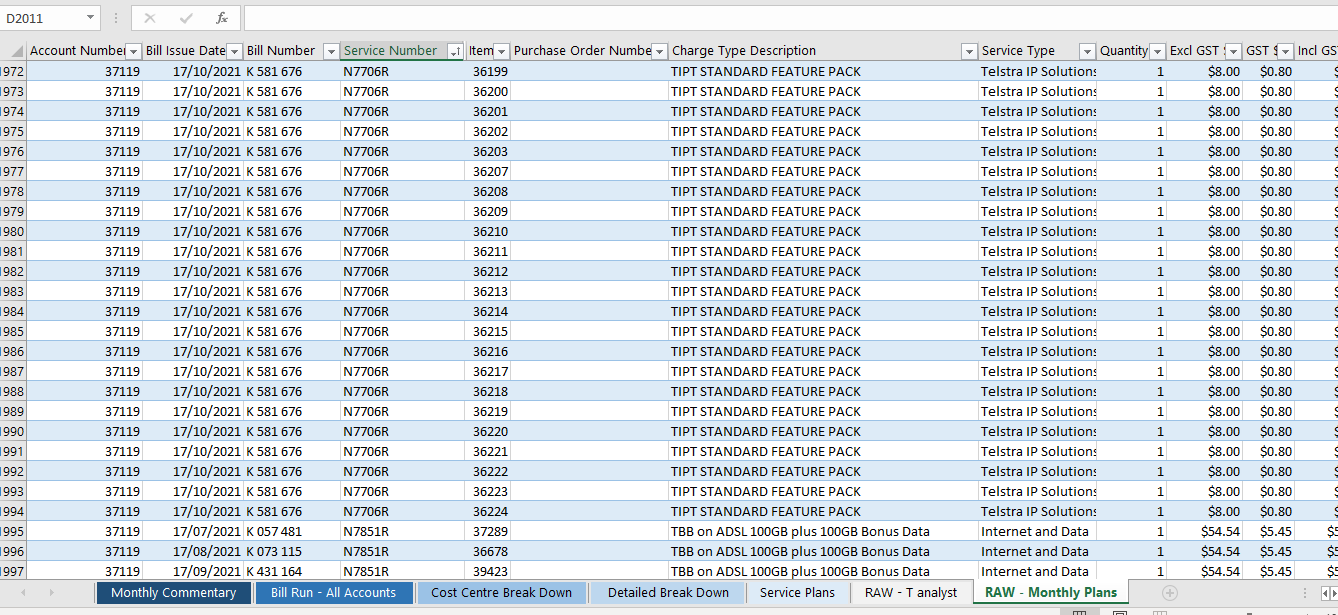Select bill number cell K 057 481
The width and height of the screenshot is (1338, 615).
[292, 531]
